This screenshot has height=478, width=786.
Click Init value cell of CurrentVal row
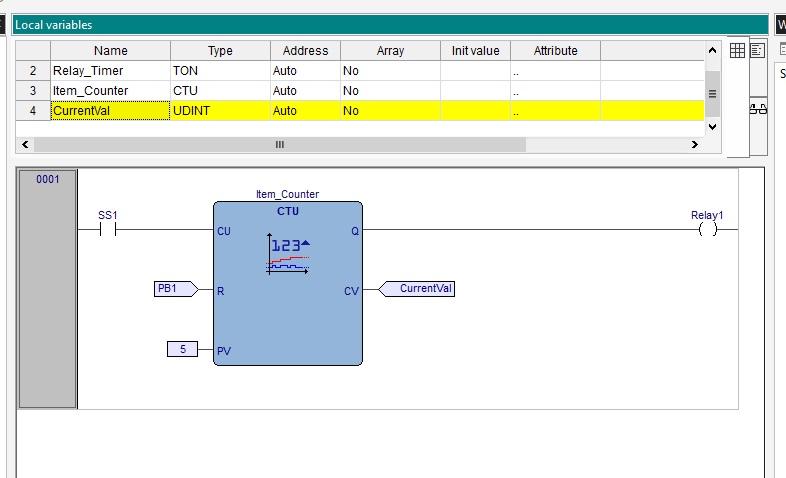click(x=475, y=111)
